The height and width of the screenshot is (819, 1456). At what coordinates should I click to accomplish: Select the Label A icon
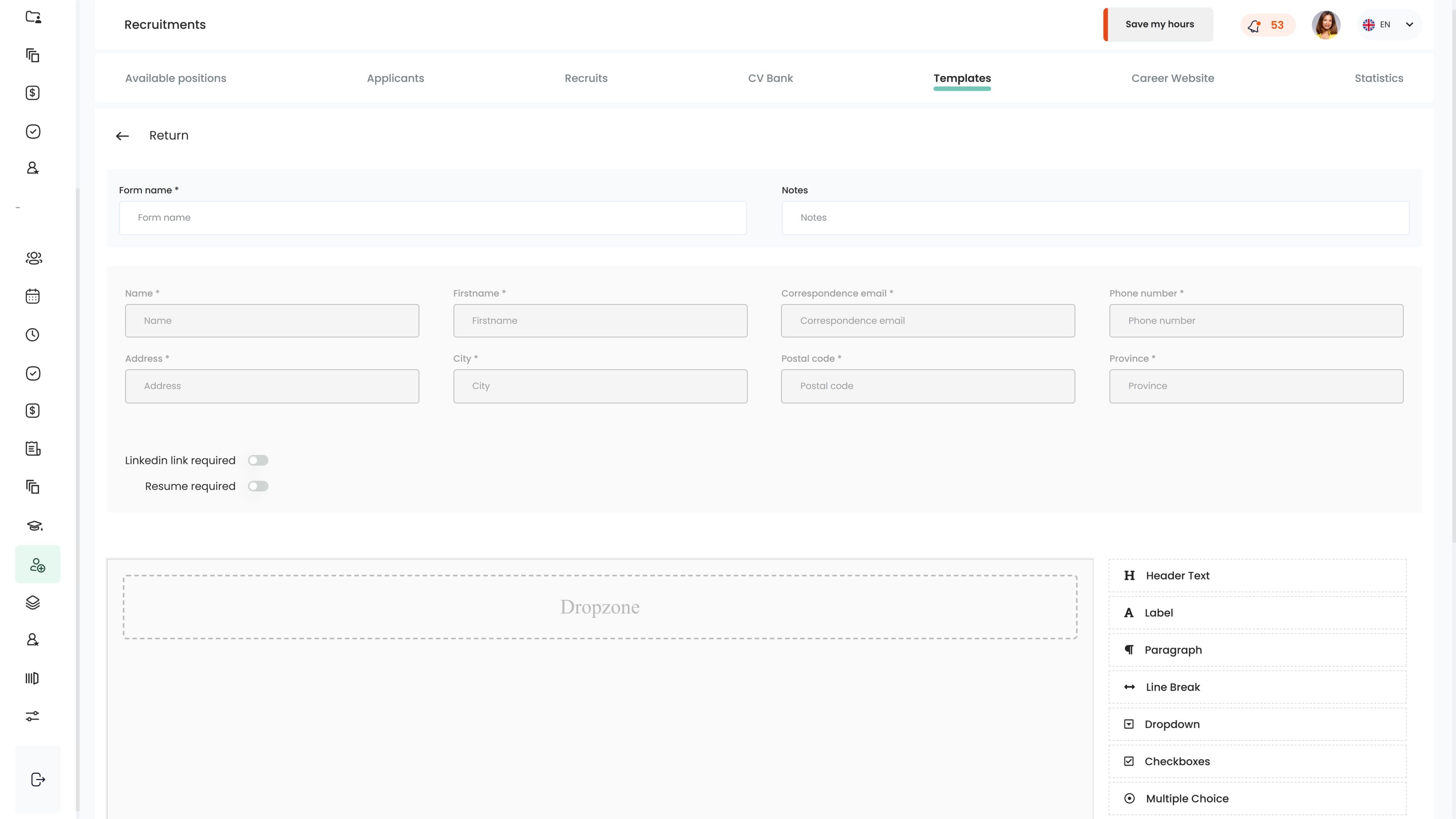(1129, 613)
